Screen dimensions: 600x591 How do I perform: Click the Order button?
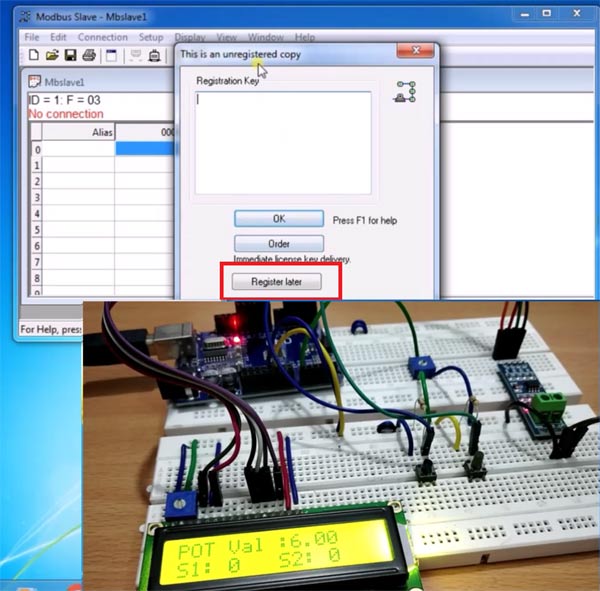point(279,244)
